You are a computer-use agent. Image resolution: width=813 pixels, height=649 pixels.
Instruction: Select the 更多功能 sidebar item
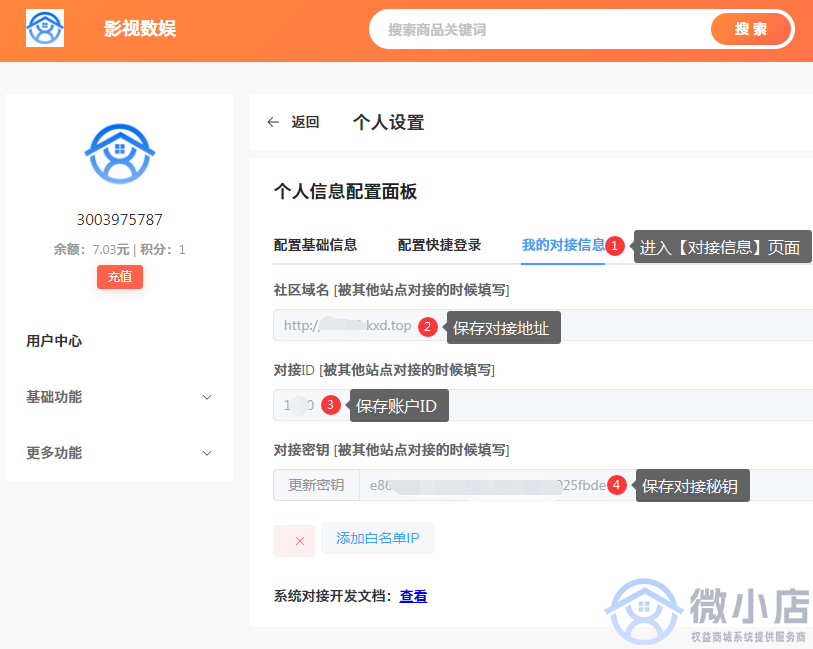pos(54,453)
